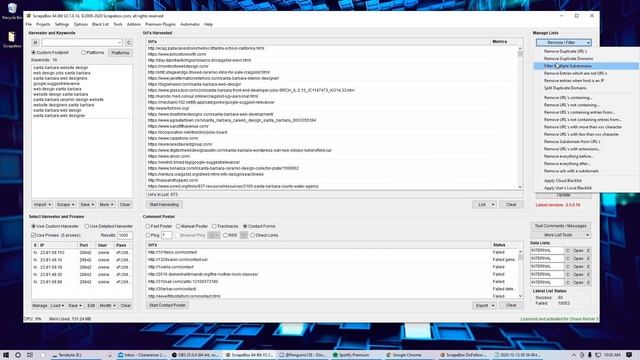Open the More List Tools dropdown
Viewport: 640px width, 360px height.
561,235
